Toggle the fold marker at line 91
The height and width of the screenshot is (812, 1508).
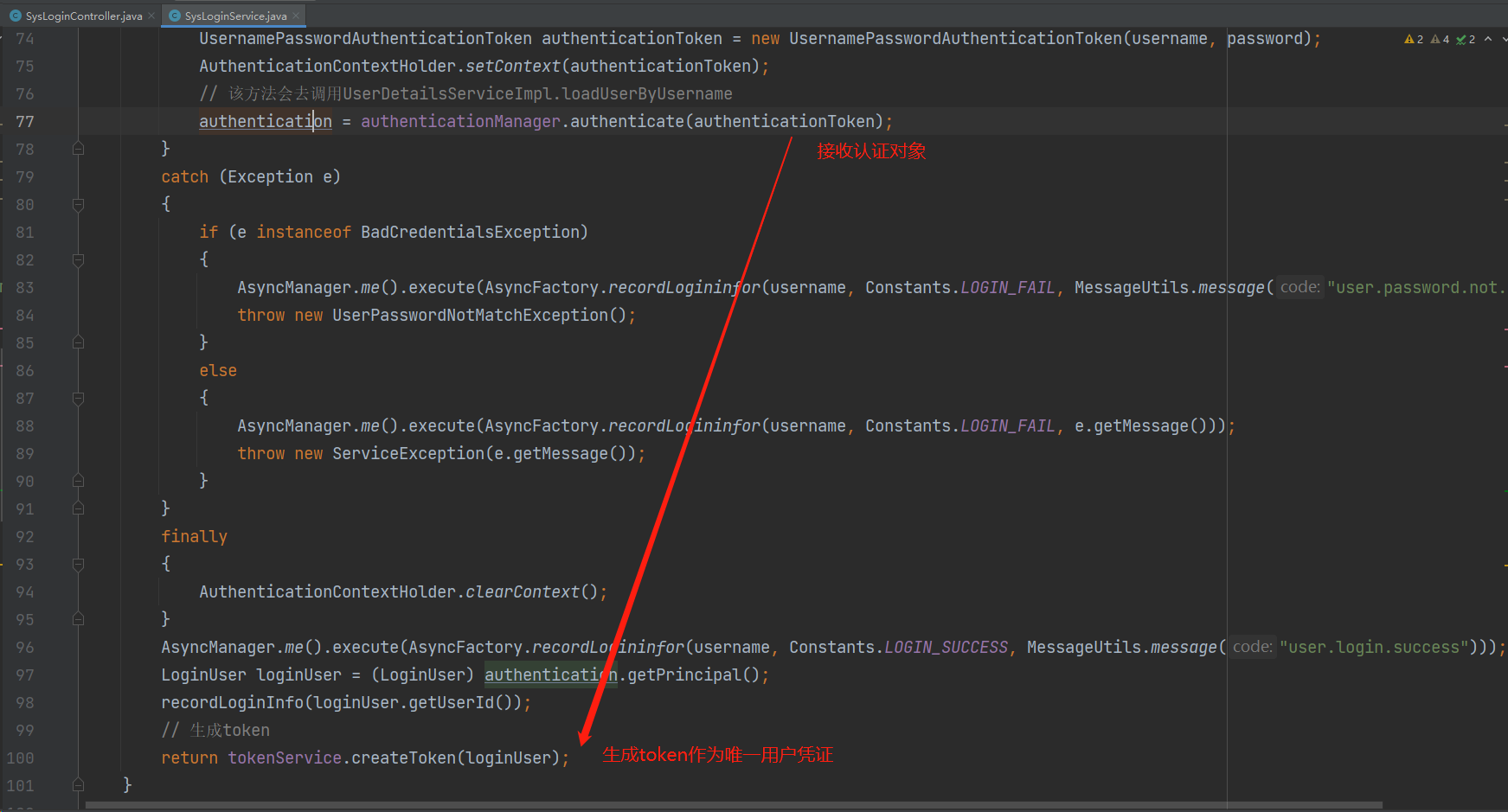coord(79,508)
